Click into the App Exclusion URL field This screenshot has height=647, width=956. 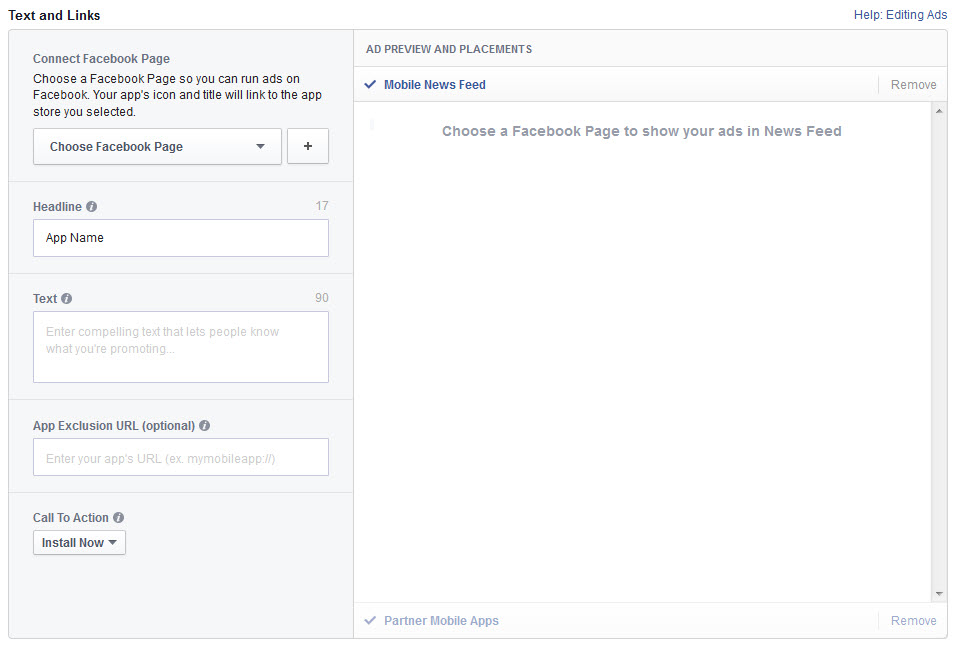click(x=180, y=458)
